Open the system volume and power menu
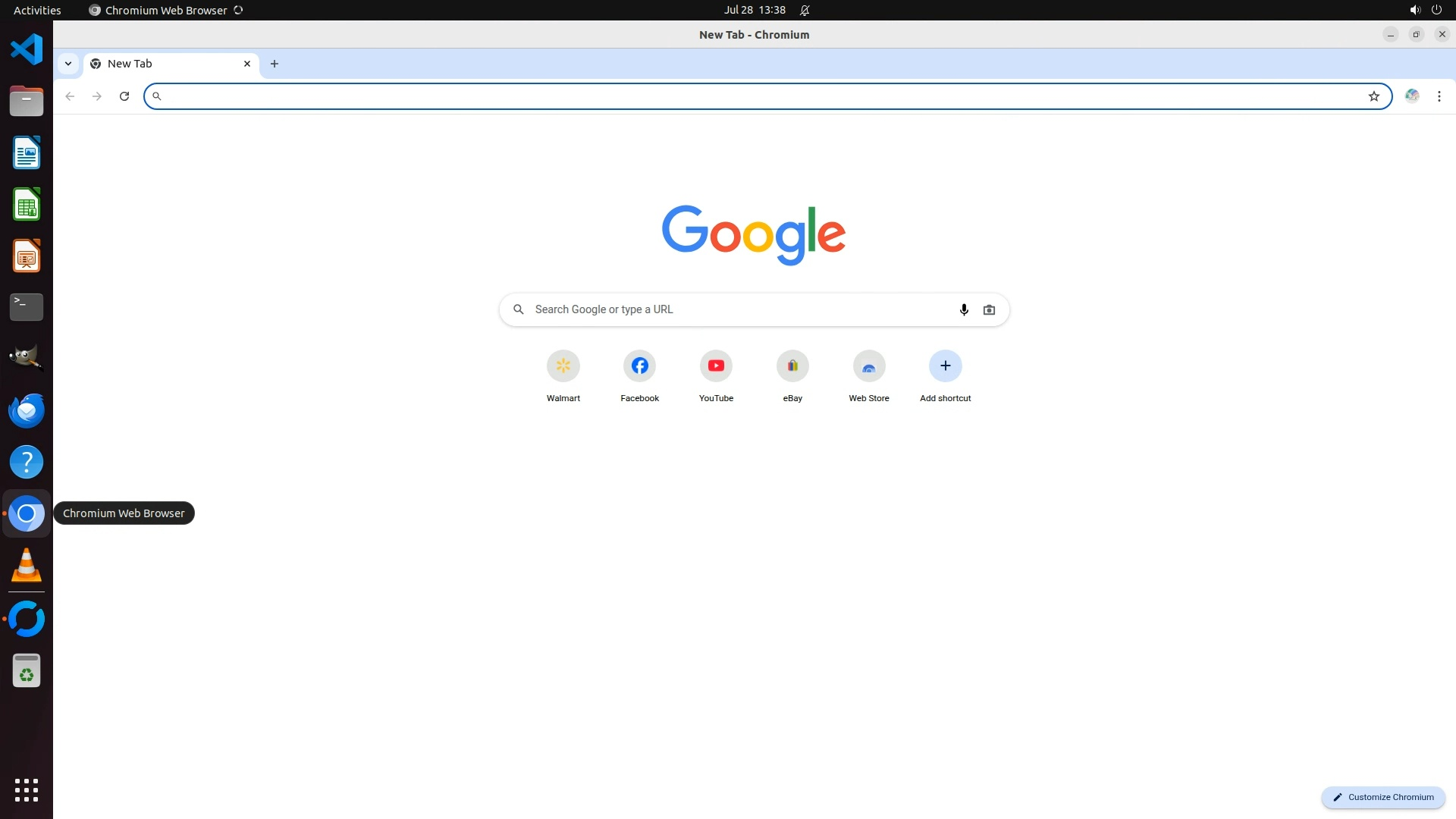 click(x=1425, y=10)
